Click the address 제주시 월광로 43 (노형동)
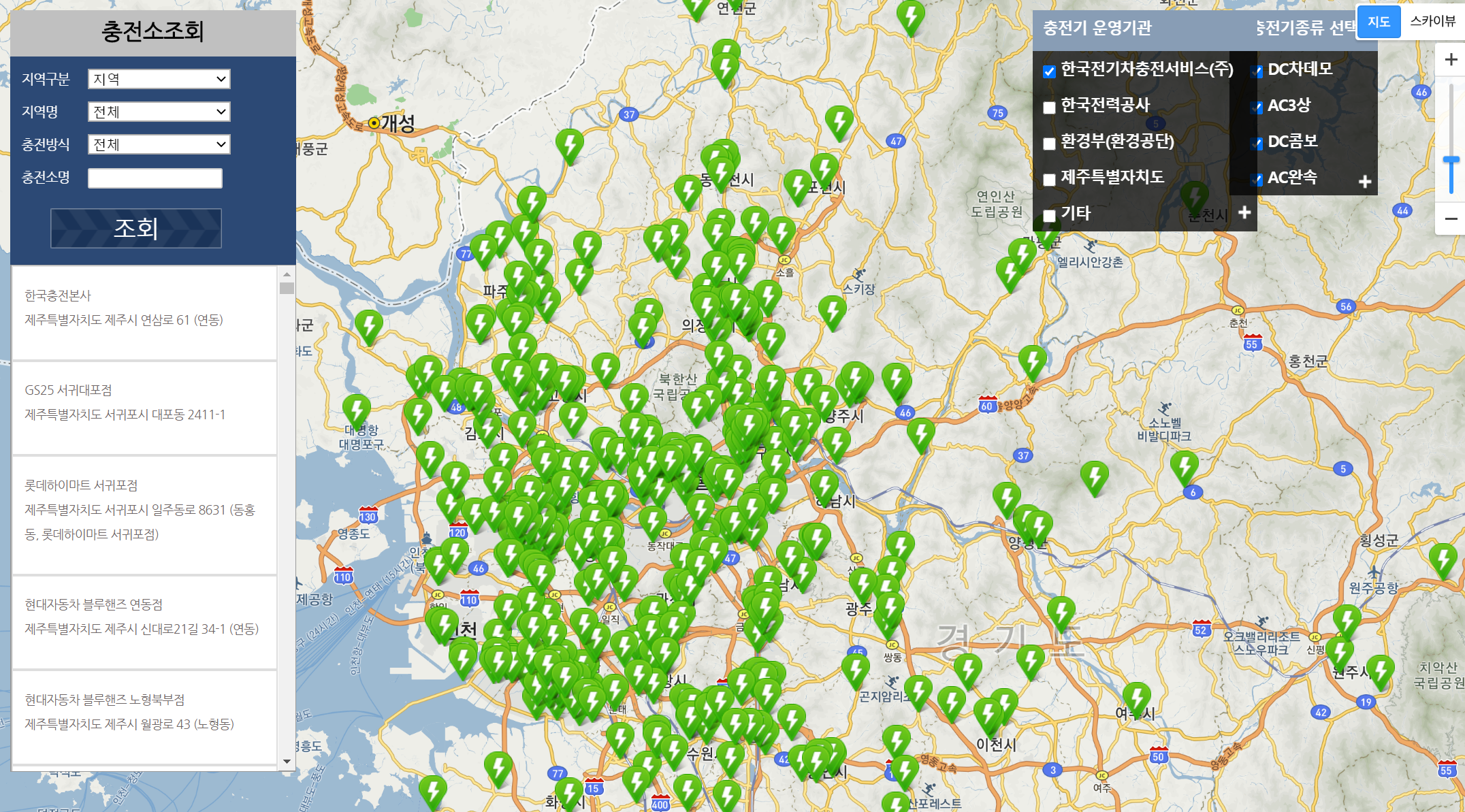The image size is (1465, 812). 129,724
